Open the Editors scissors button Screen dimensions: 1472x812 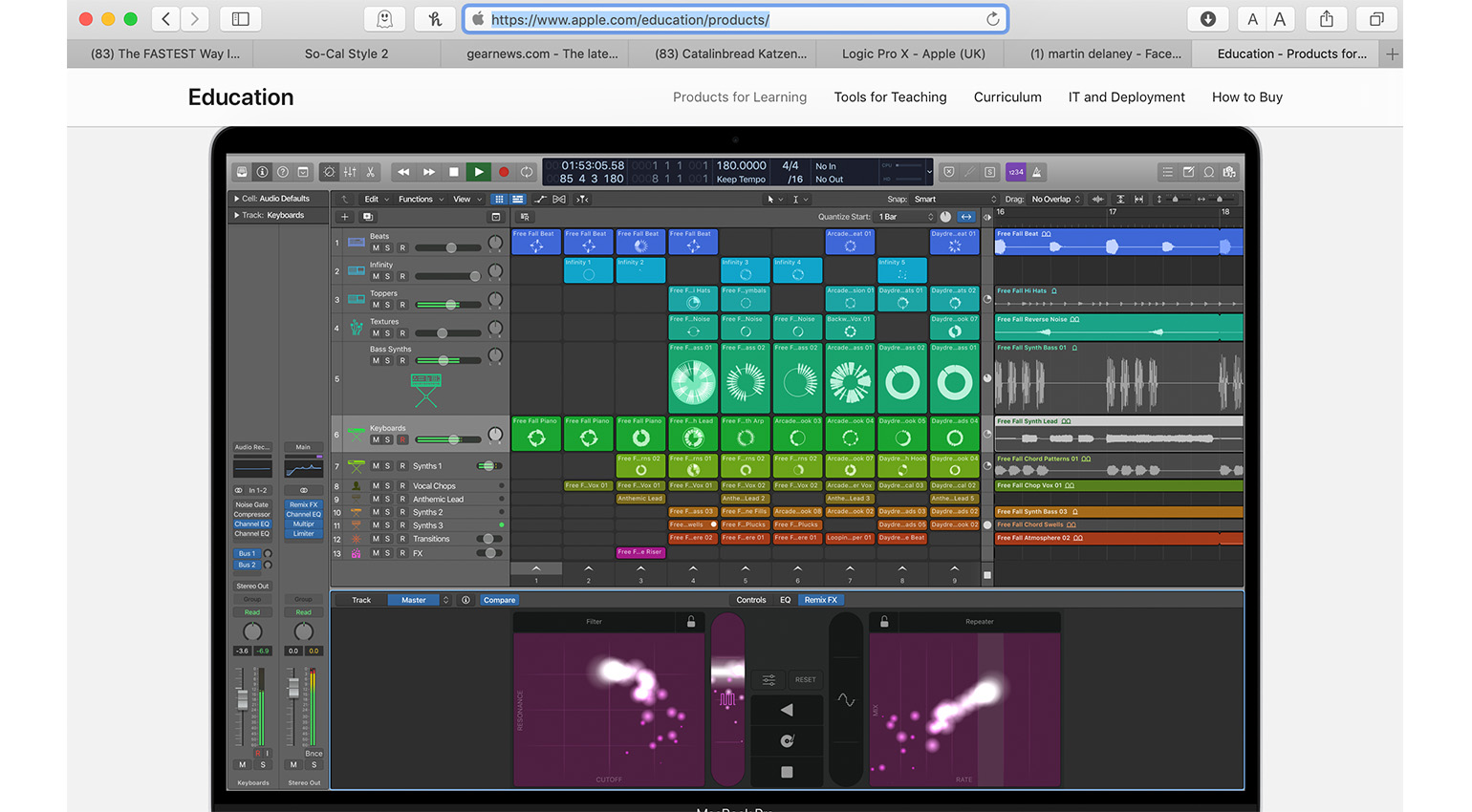coord(371,172)
